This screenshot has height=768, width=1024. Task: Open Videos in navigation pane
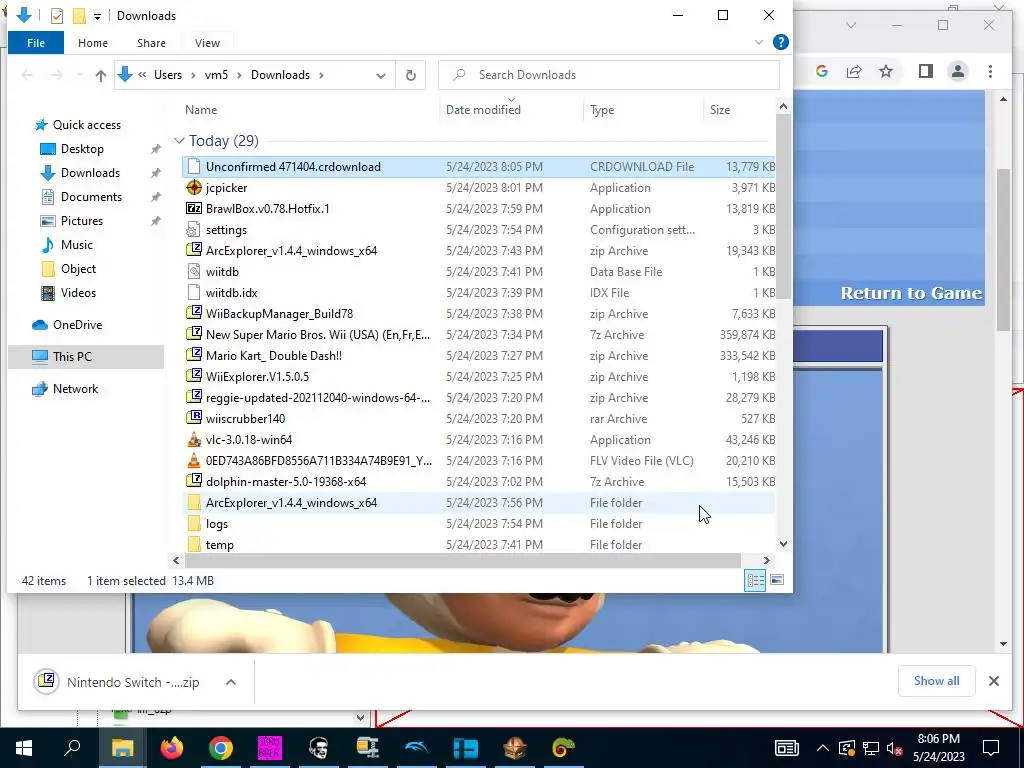click(x=78, y=293)
